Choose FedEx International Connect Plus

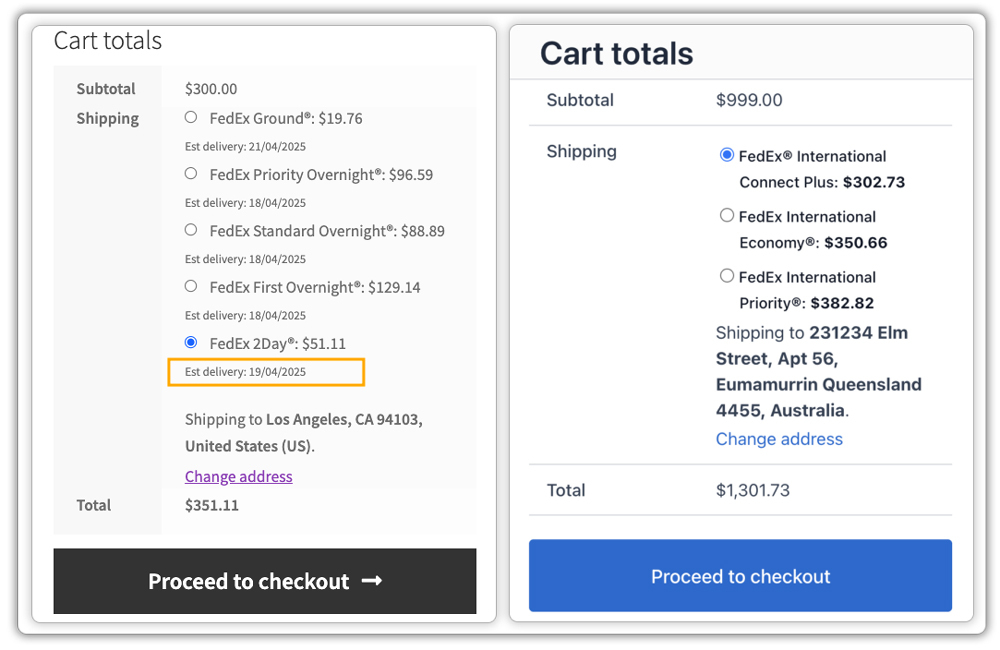729,155
